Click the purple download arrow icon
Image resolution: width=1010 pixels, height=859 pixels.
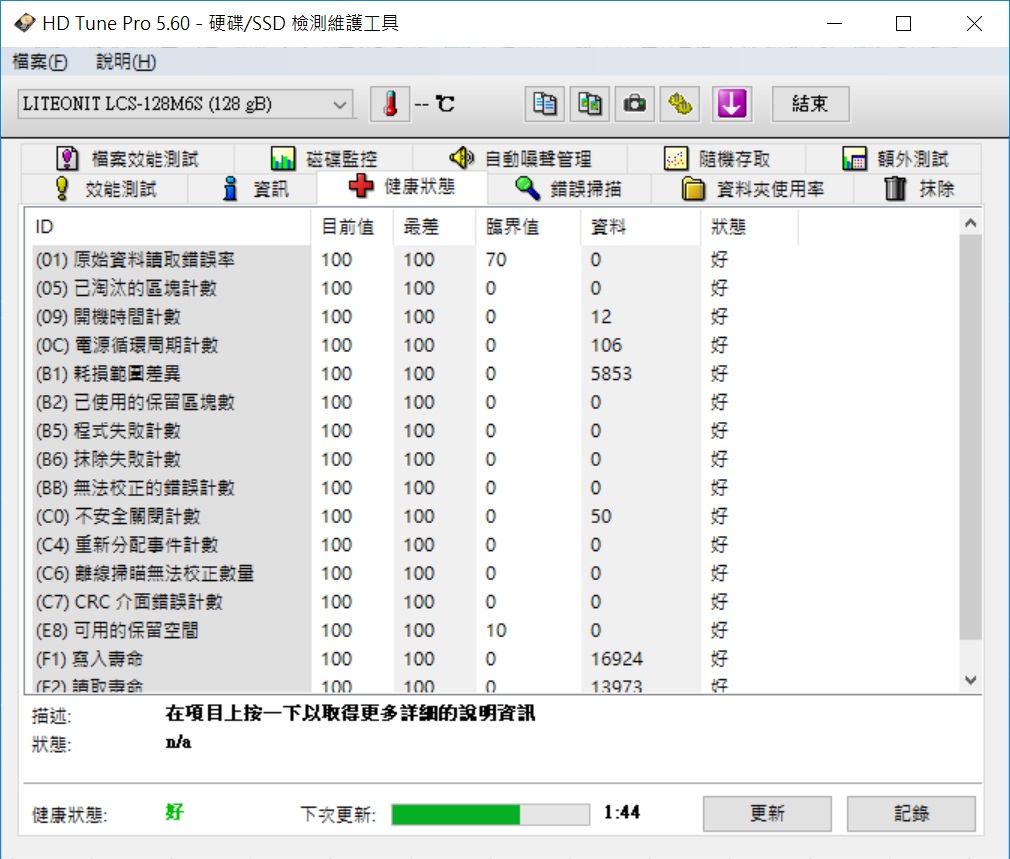732,104
